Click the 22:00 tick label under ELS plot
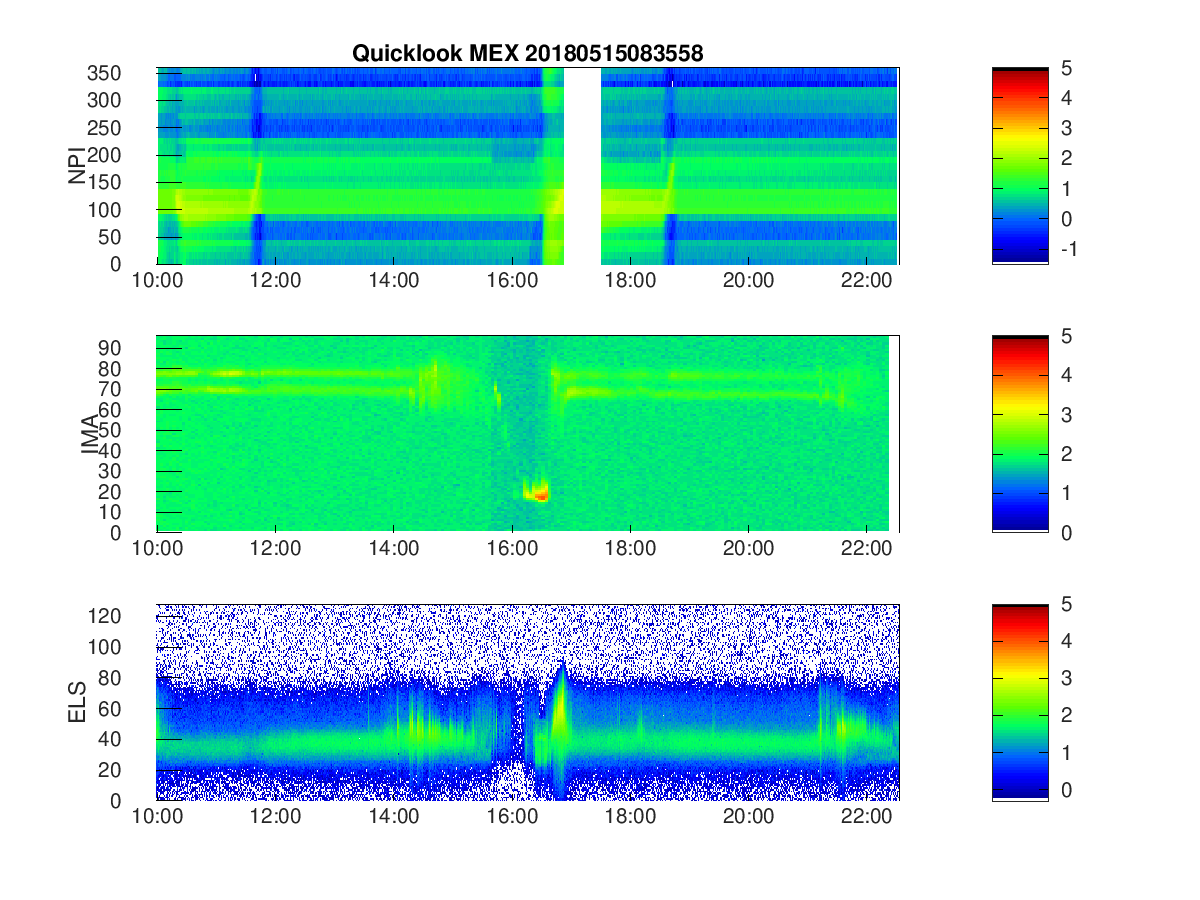 pos(867,817)
